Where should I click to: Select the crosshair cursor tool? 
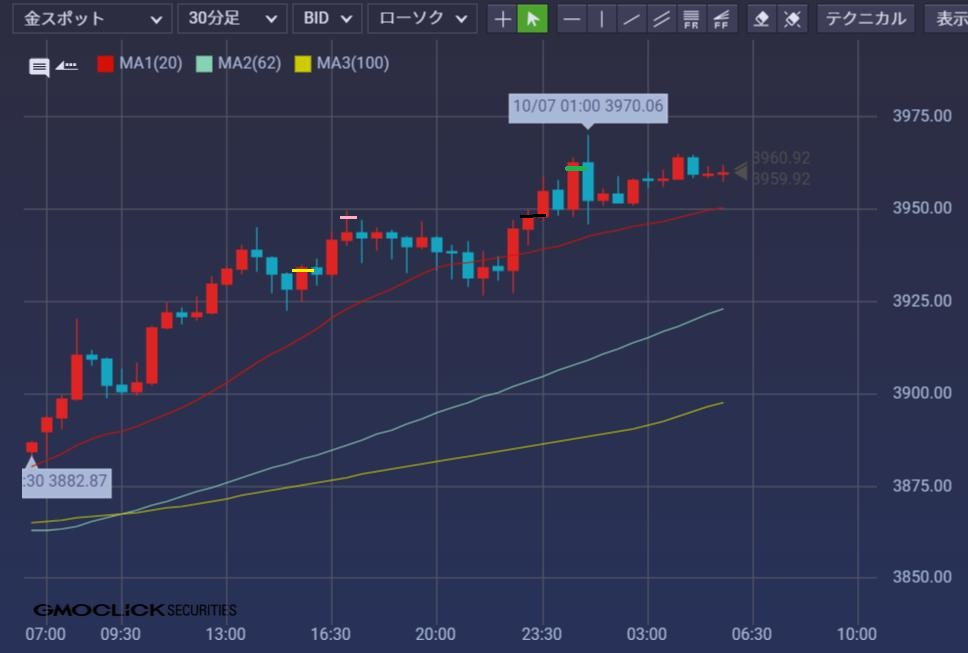pos(503,18)
